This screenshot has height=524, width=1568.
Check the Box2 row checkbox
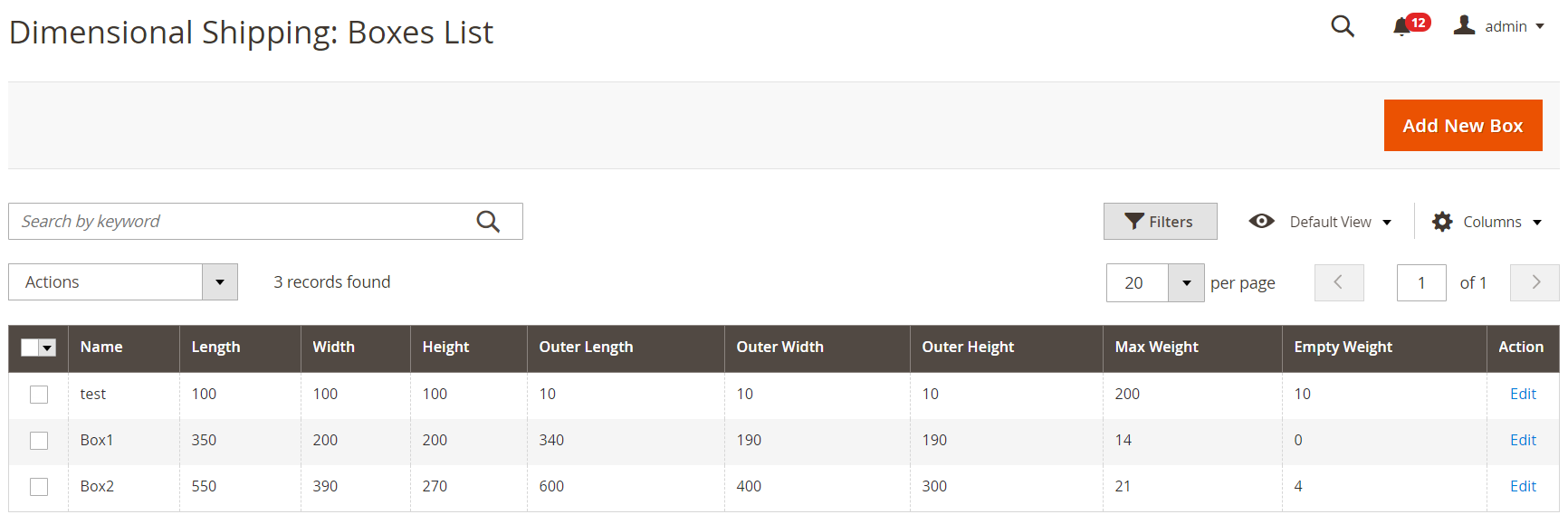point(39,487)
